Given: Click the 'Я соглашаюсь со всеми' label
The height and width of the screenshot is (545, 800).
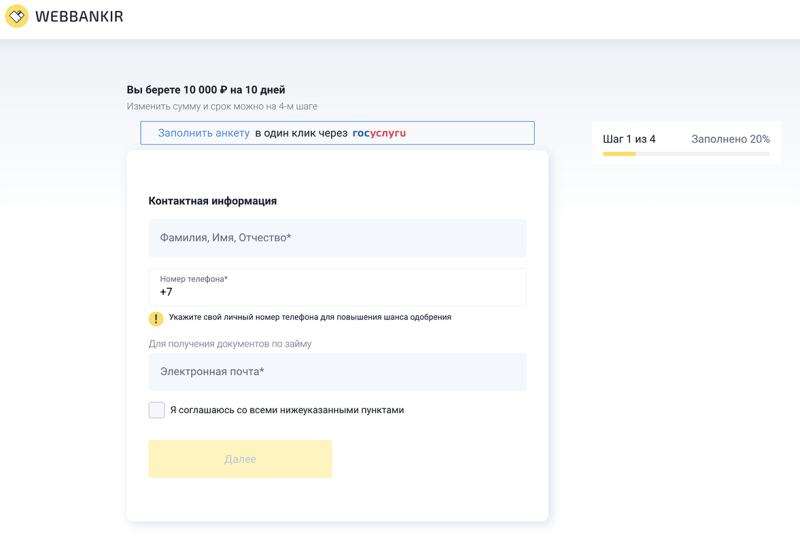Looking at the screenshot, I should (287, 410).
